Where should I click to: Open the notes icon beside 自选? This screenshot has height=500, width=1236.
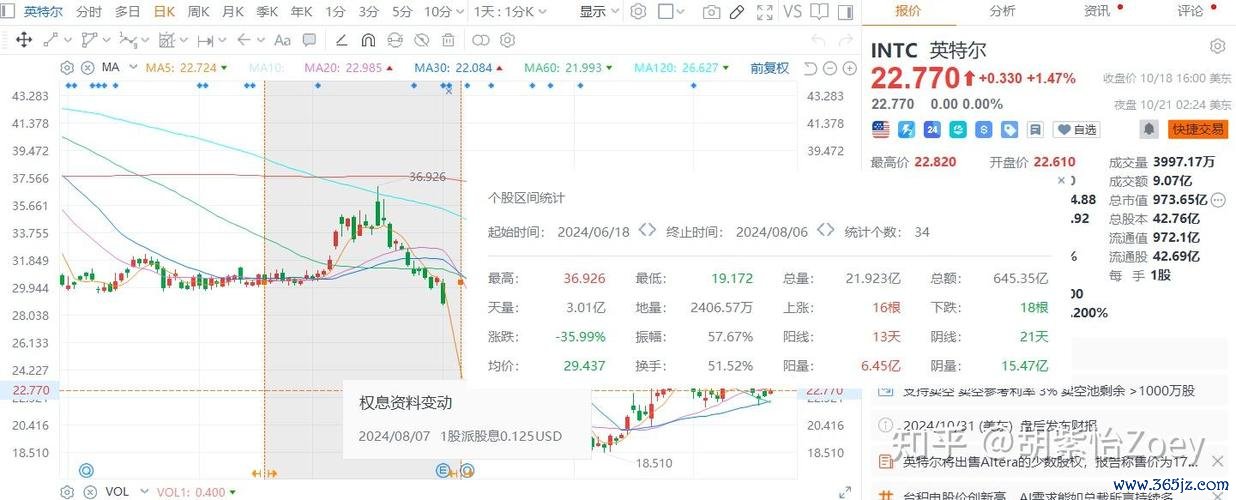[x=1036, y=130]
